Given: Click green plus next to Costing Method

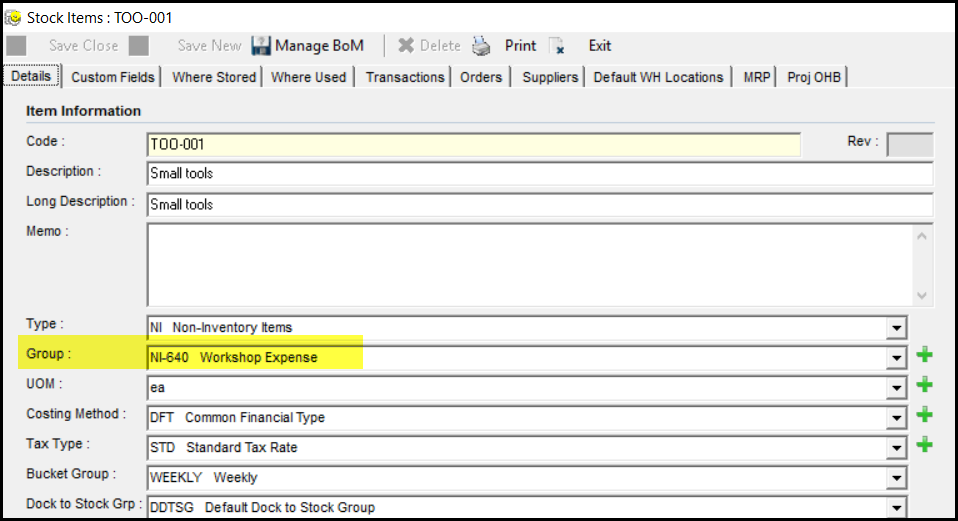Looking at the screenshot, I should tap(924, 415).
